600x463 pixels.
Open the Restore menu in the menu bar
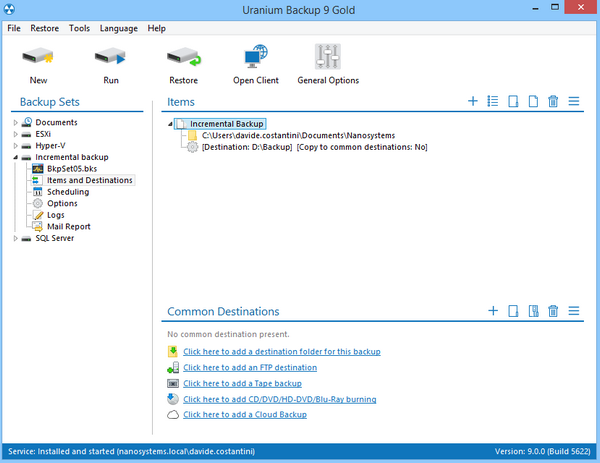45,28
